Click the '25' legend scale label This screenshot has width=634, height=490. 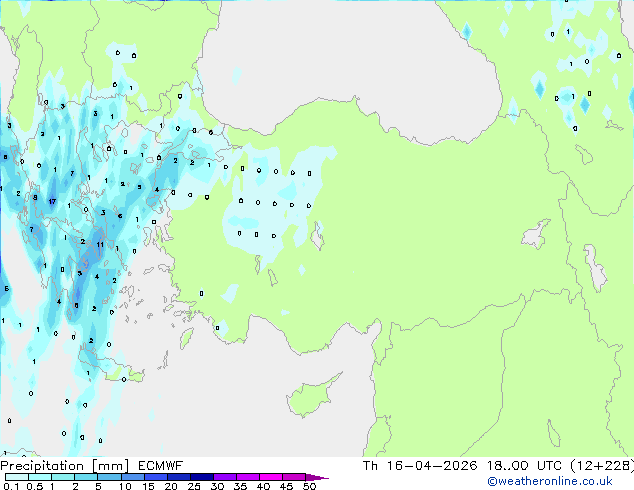[x=194, y=486]
